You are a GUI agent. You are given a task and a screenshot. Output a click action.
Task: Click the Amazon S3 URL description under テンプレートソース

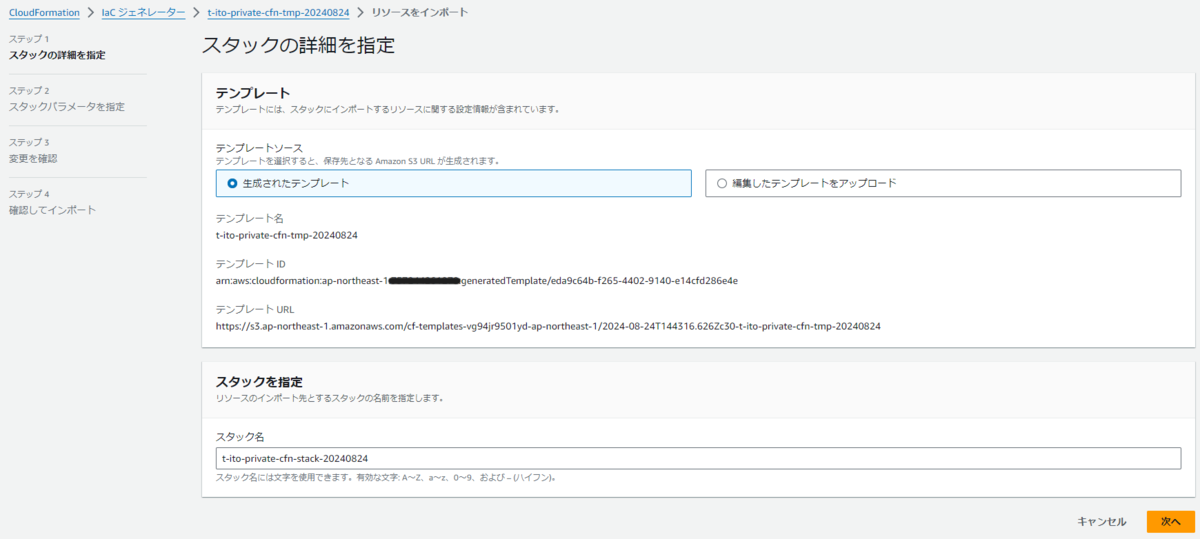click(358, 160)
